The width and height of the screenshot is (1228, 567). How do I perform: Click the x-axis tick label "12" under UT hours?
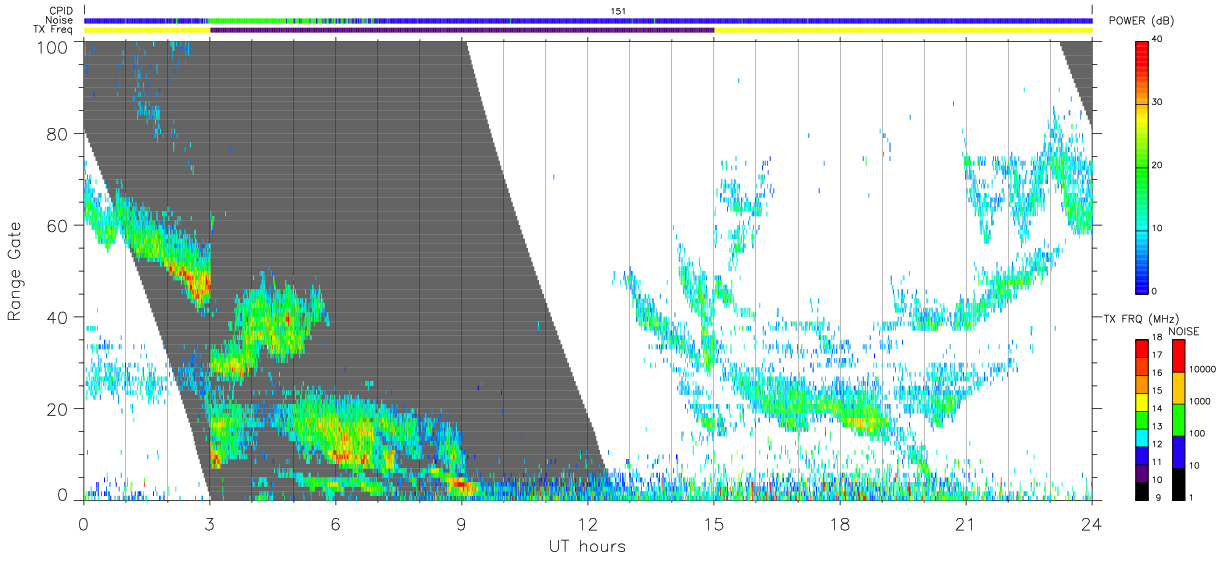click(x=587, y=525)
